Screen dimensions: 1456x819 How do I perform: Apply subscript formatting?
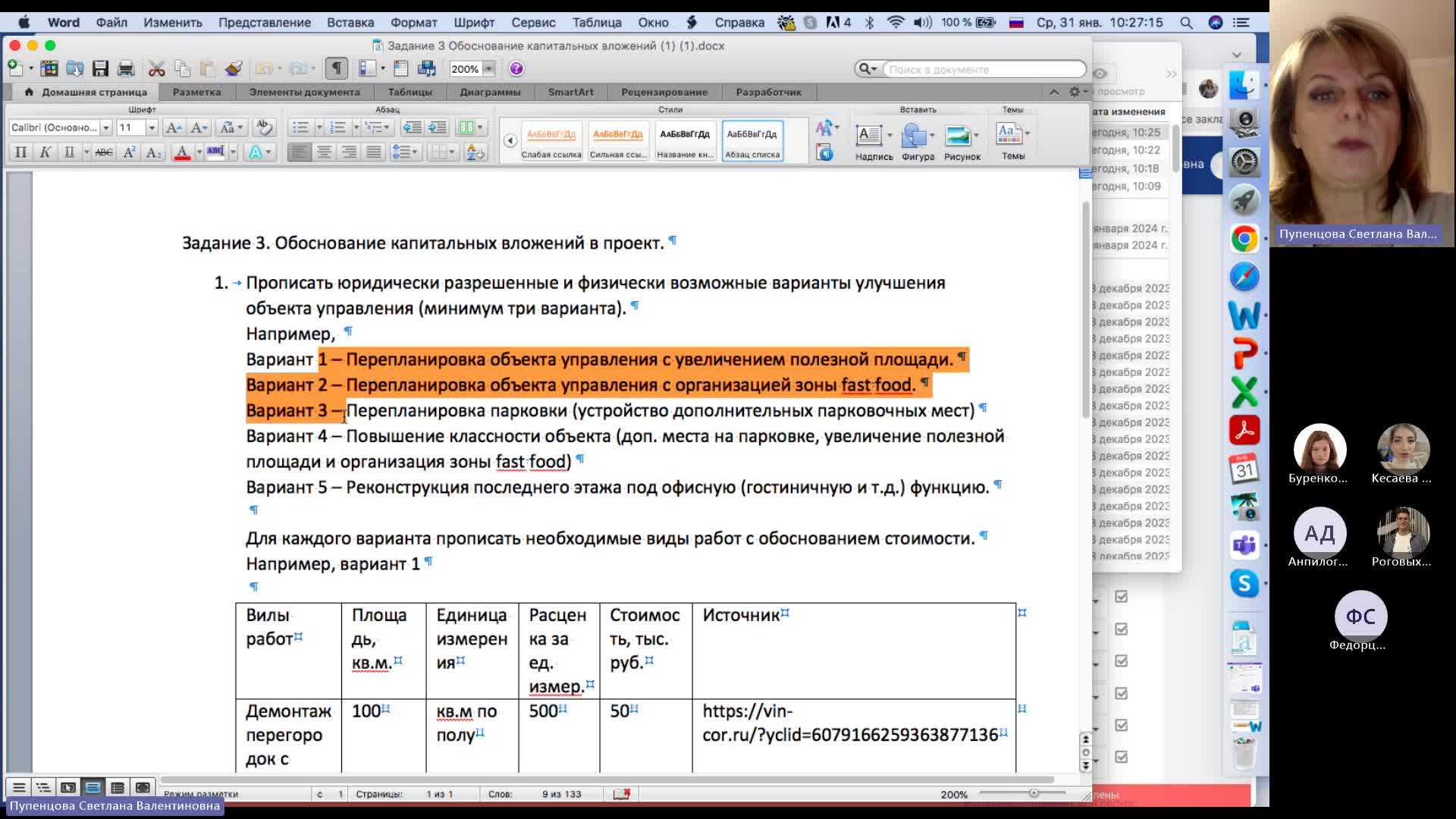coord(153,152)
